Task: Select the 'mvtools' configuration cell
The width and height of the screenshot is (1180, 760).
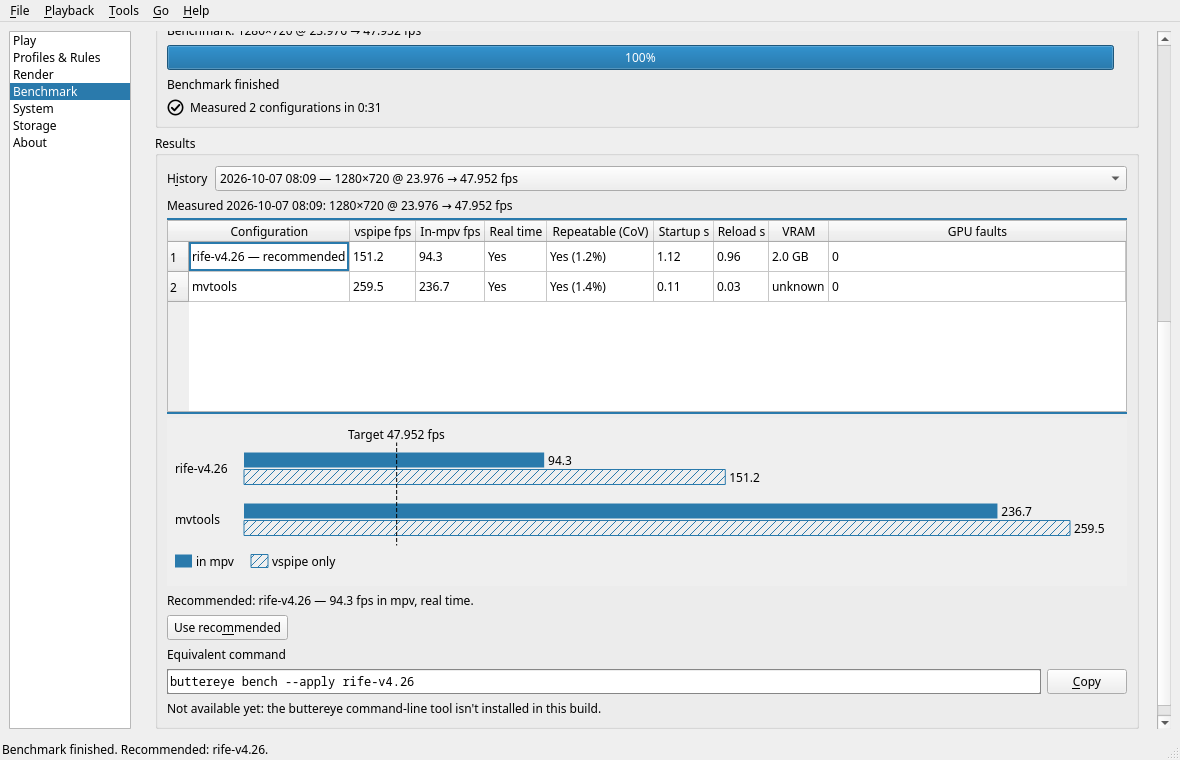Action: tap(269, 287)
